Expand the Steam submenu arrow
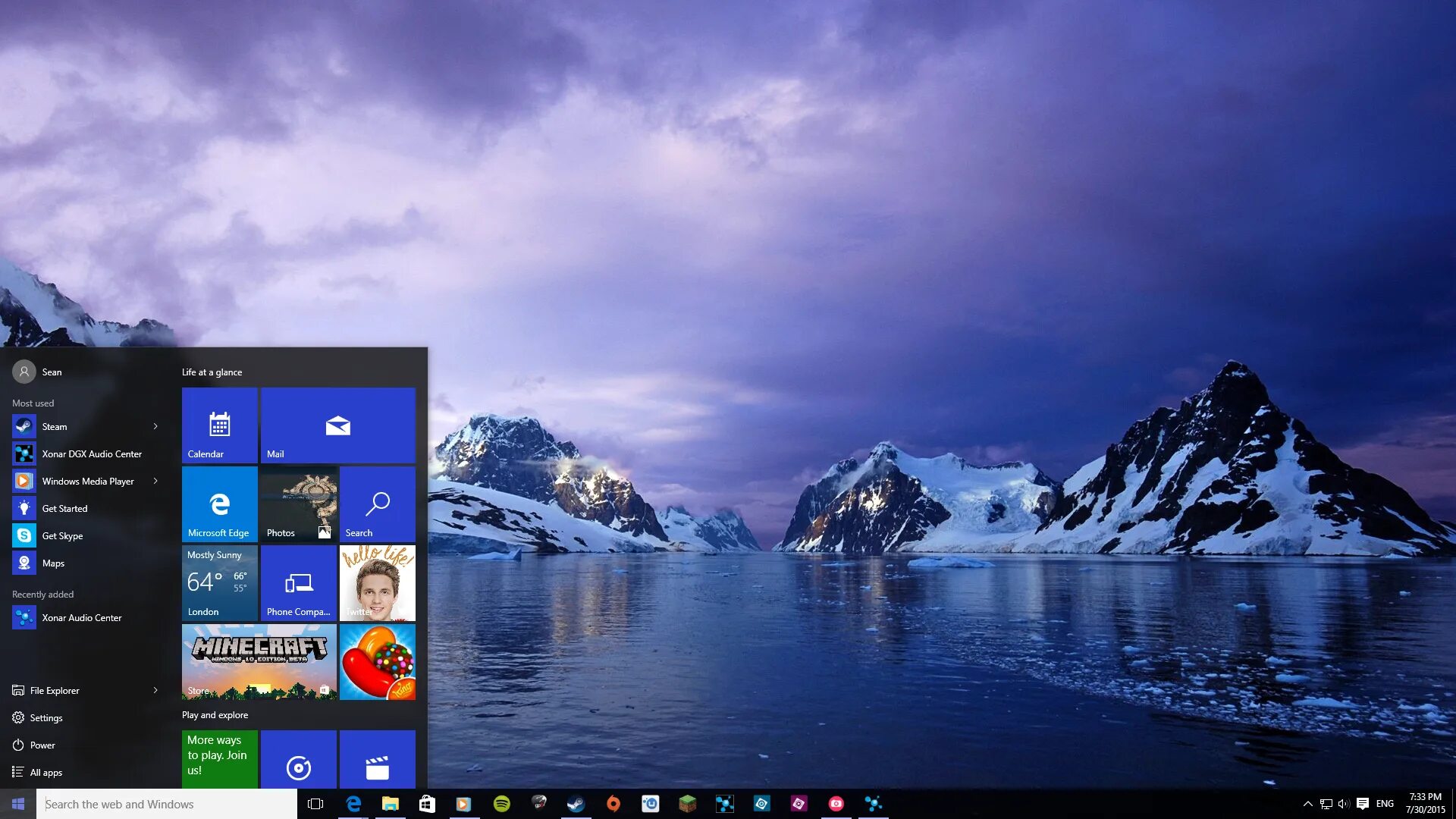Viewport: 1456px width, 819px height. coord(155,426)
